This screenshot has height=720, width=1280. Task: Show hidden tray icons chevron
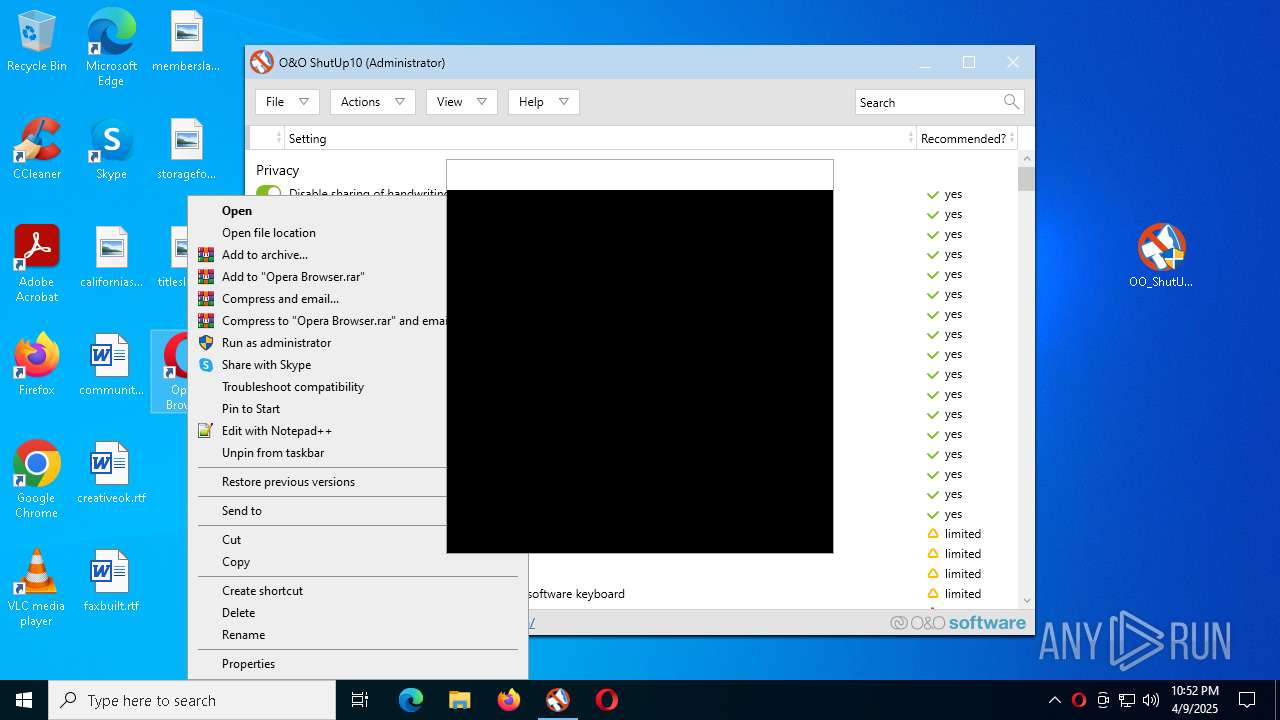1055,700
